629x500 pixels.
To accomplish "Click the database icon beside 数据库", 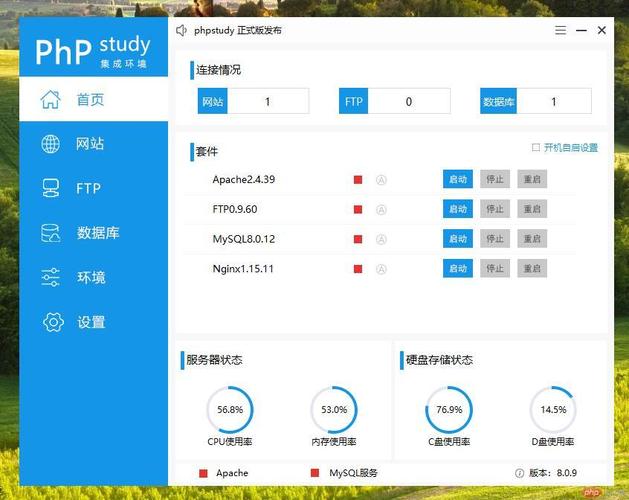I will (51, 233).
